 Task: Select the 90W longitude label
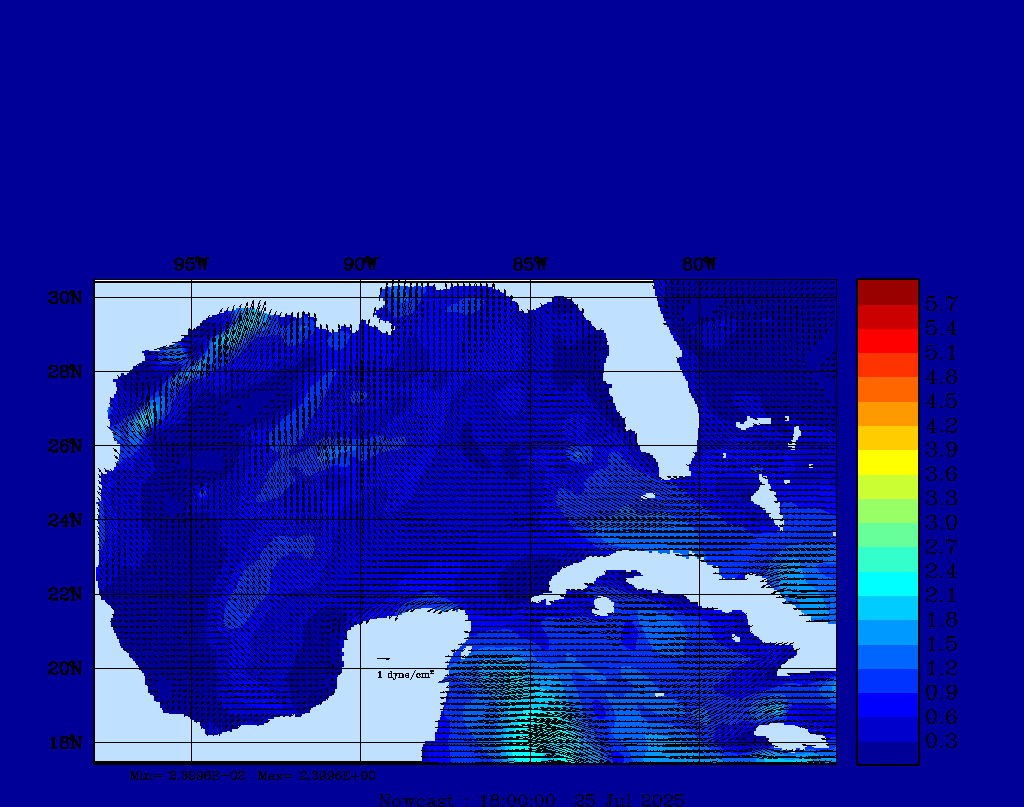click(x=360, y=265)
